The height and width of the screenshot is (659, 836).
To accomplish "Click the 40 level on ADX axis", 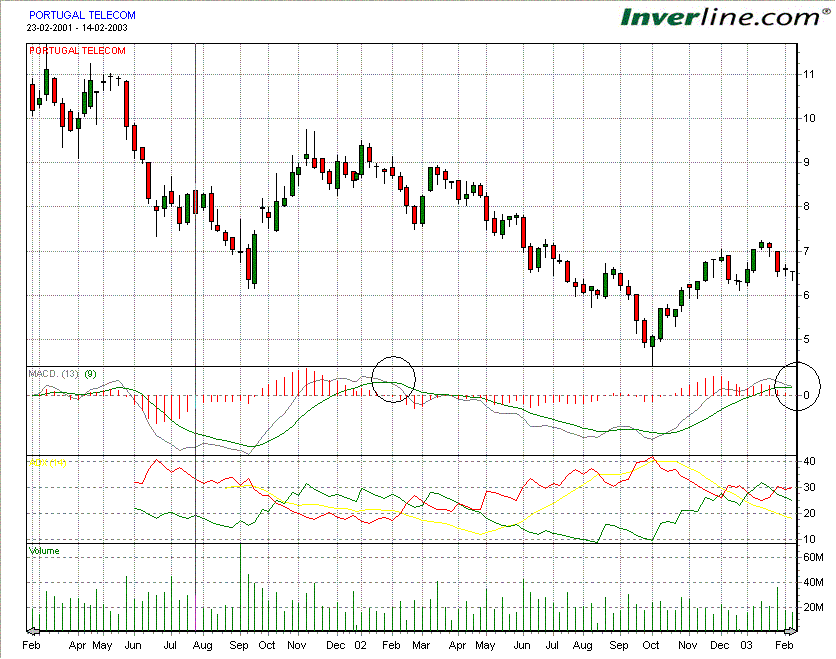I will pos(809,461).
